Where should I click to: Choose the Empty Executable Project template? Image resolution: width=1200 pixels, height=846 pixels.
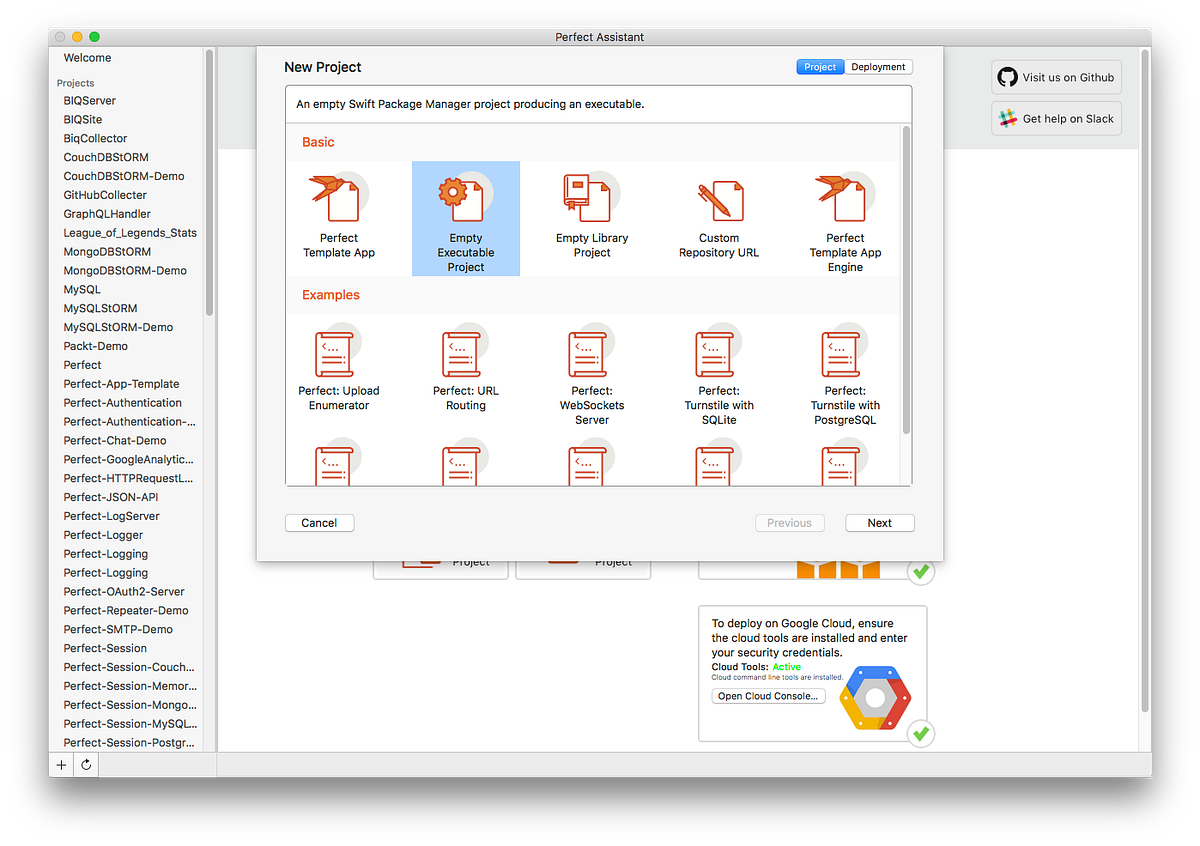tap(465, 218)
